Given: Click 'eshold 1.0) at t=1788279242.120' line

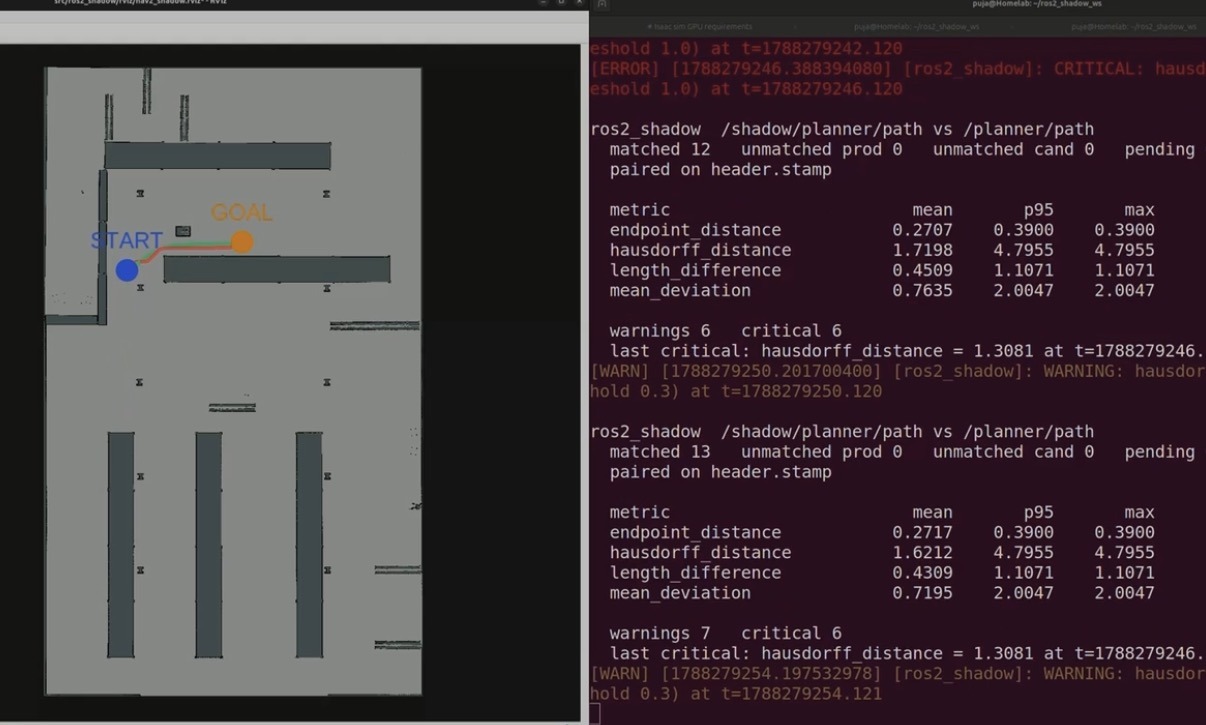Looking at the screenshot, I should click(x=746, y=48).
